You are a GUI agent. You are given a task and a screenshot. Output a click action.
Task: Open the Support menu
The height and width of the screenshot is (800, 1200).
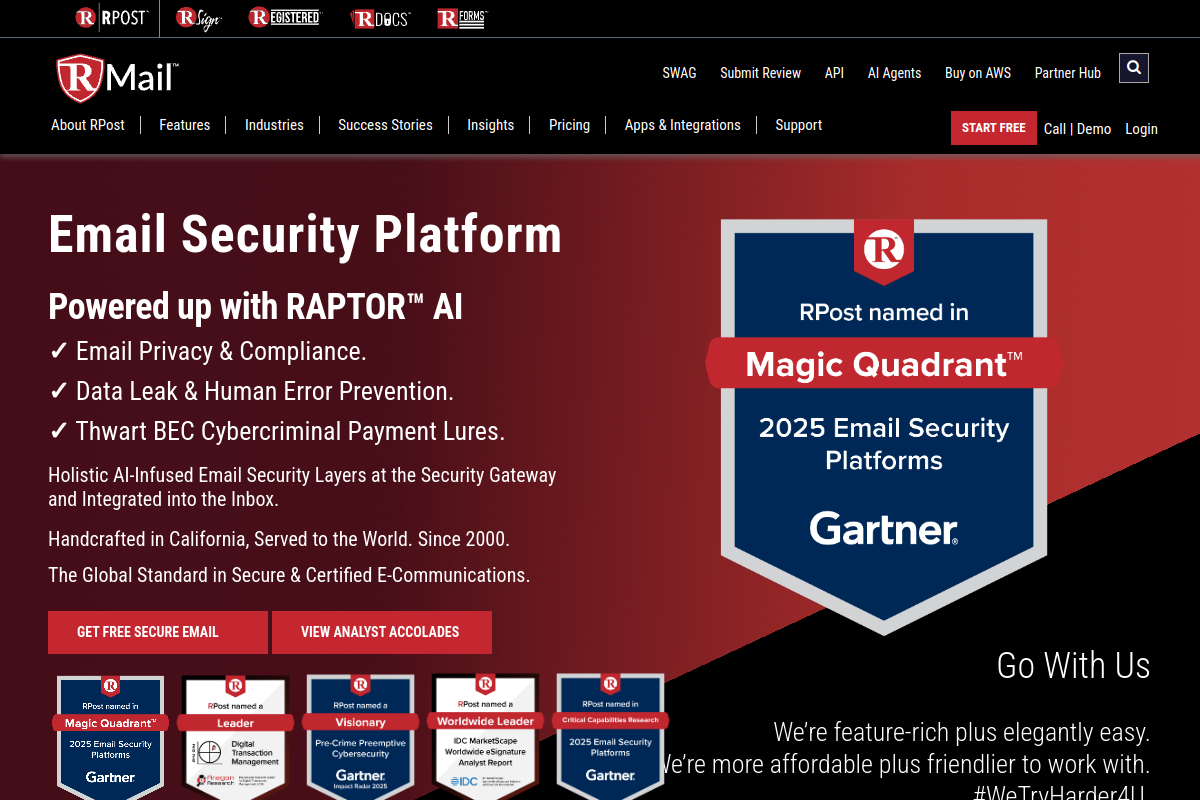click(x=799, y=125)
